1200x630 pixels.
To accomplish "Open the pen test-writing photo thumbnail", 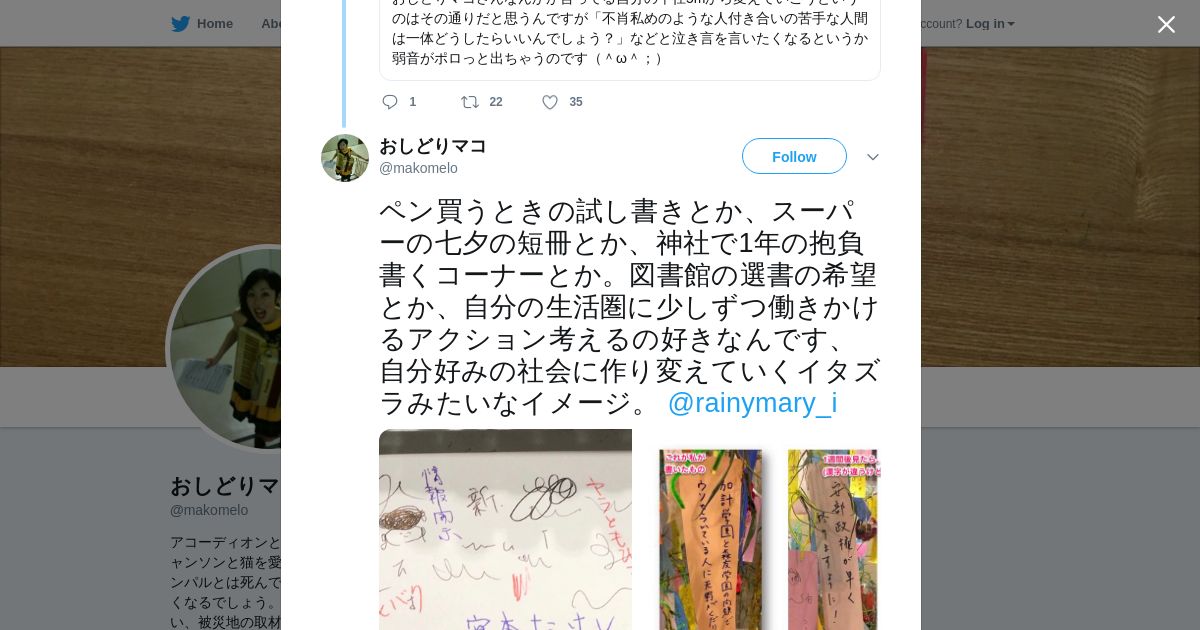I will click(x=505, y=529).
